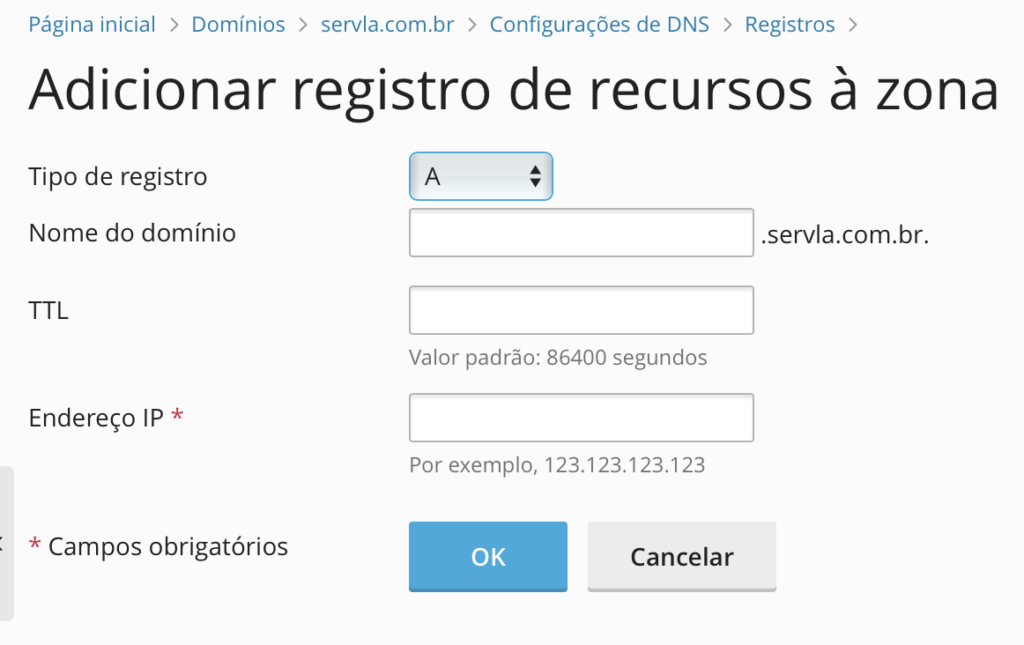This screenshot has width=1024, height=645.
Task: Click into the TTL input box
Action: tap(581, 310)
